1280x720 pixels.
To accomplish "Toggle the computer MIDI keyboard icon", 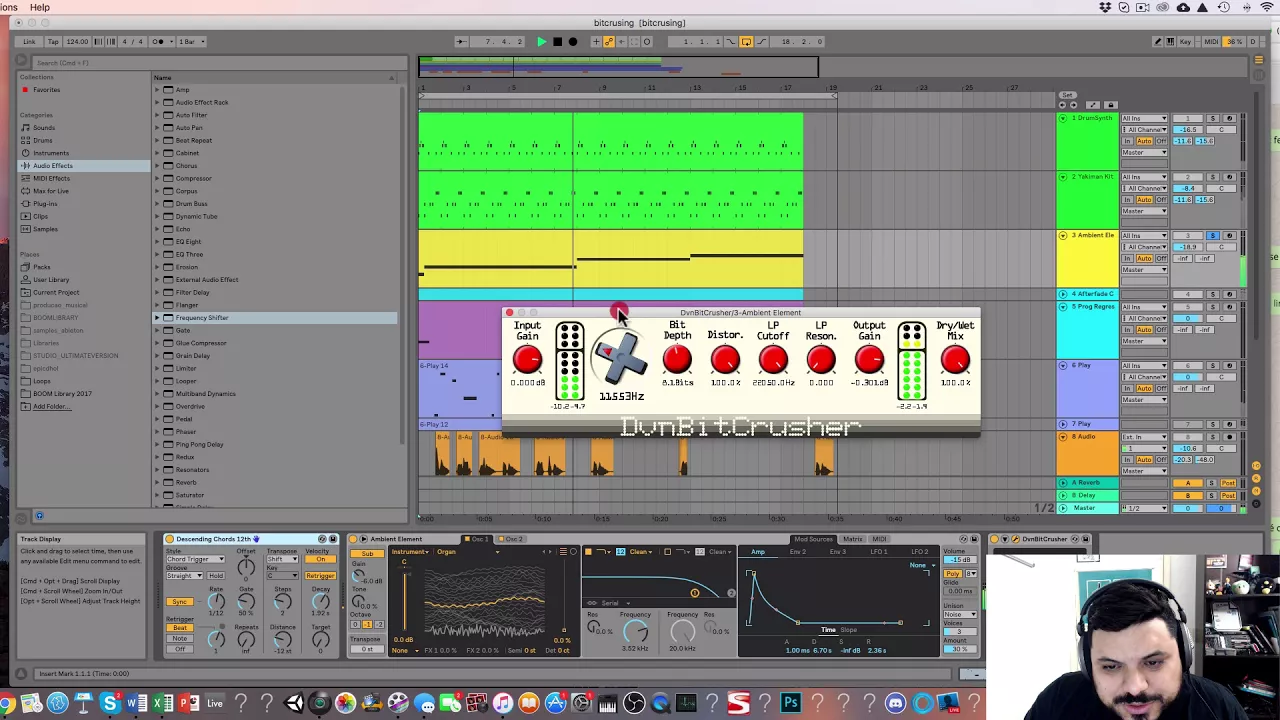I will pyautogui.click(x=1170, y=42).
